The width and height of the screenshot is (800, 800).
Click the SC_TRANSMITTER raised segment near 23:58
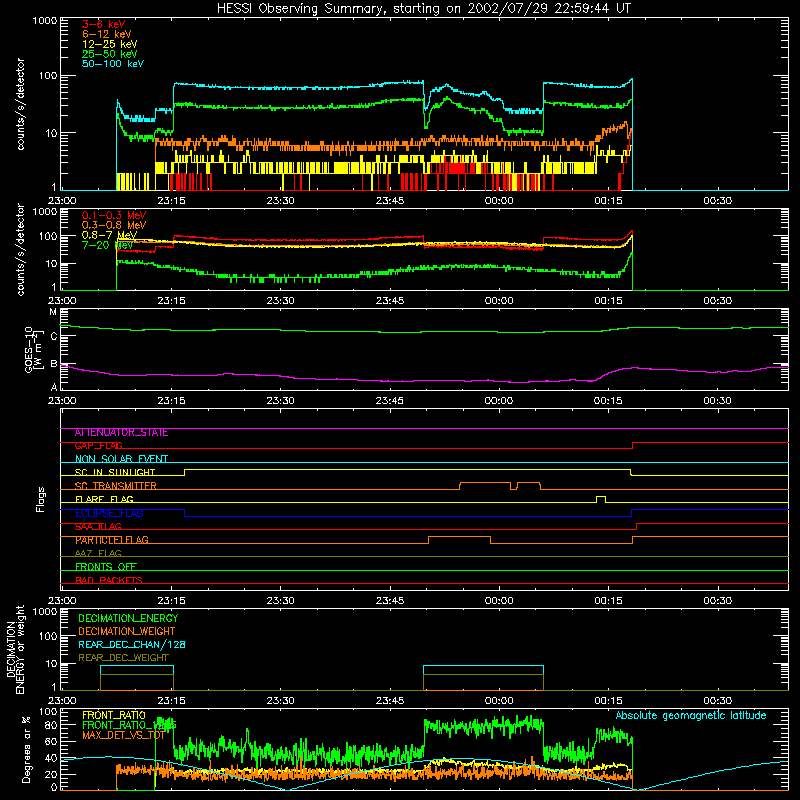485,486
